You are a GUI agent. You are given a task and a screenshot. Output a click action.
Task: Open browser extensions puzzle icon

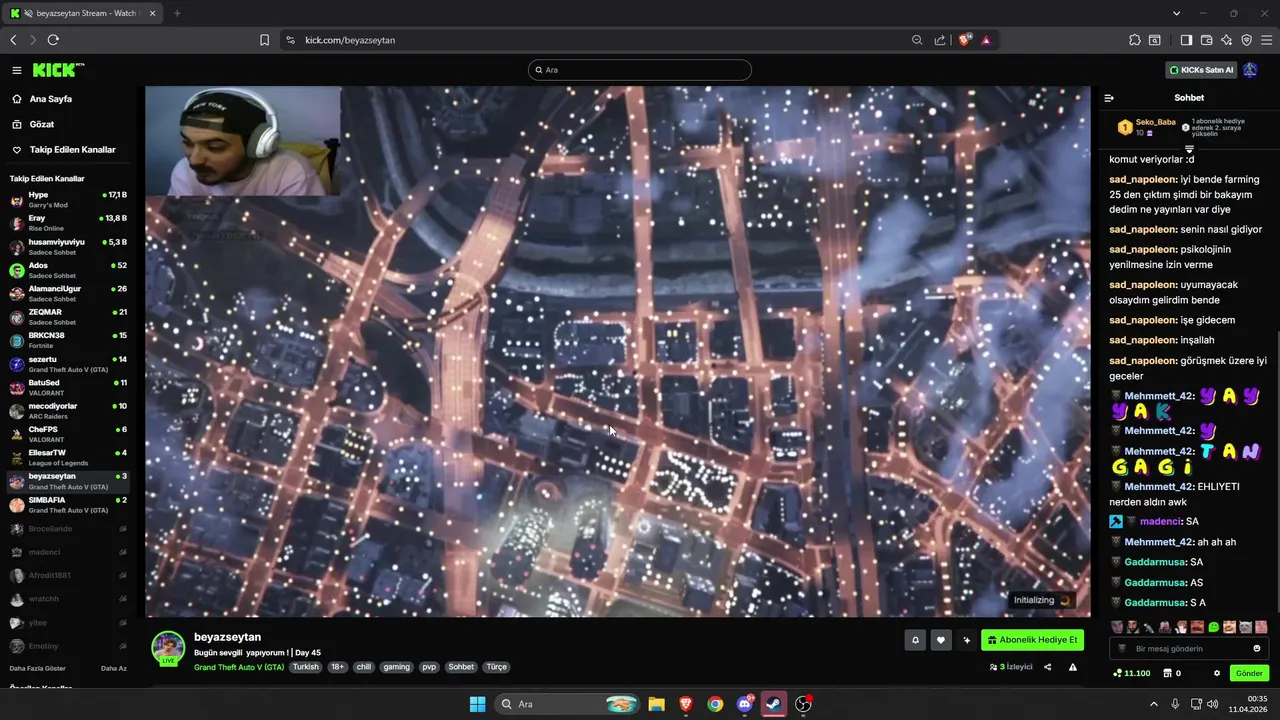click(x=1135, y=40)
